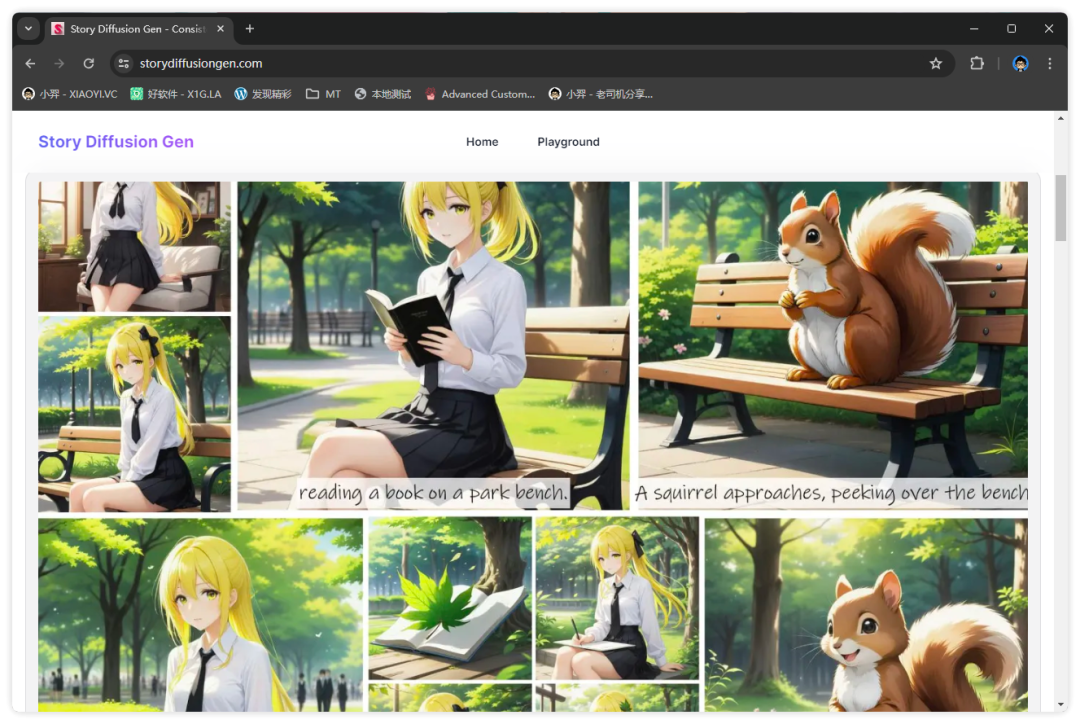
Task: Open the Chrome profile avatar
Action: [x=1020, y=63]
